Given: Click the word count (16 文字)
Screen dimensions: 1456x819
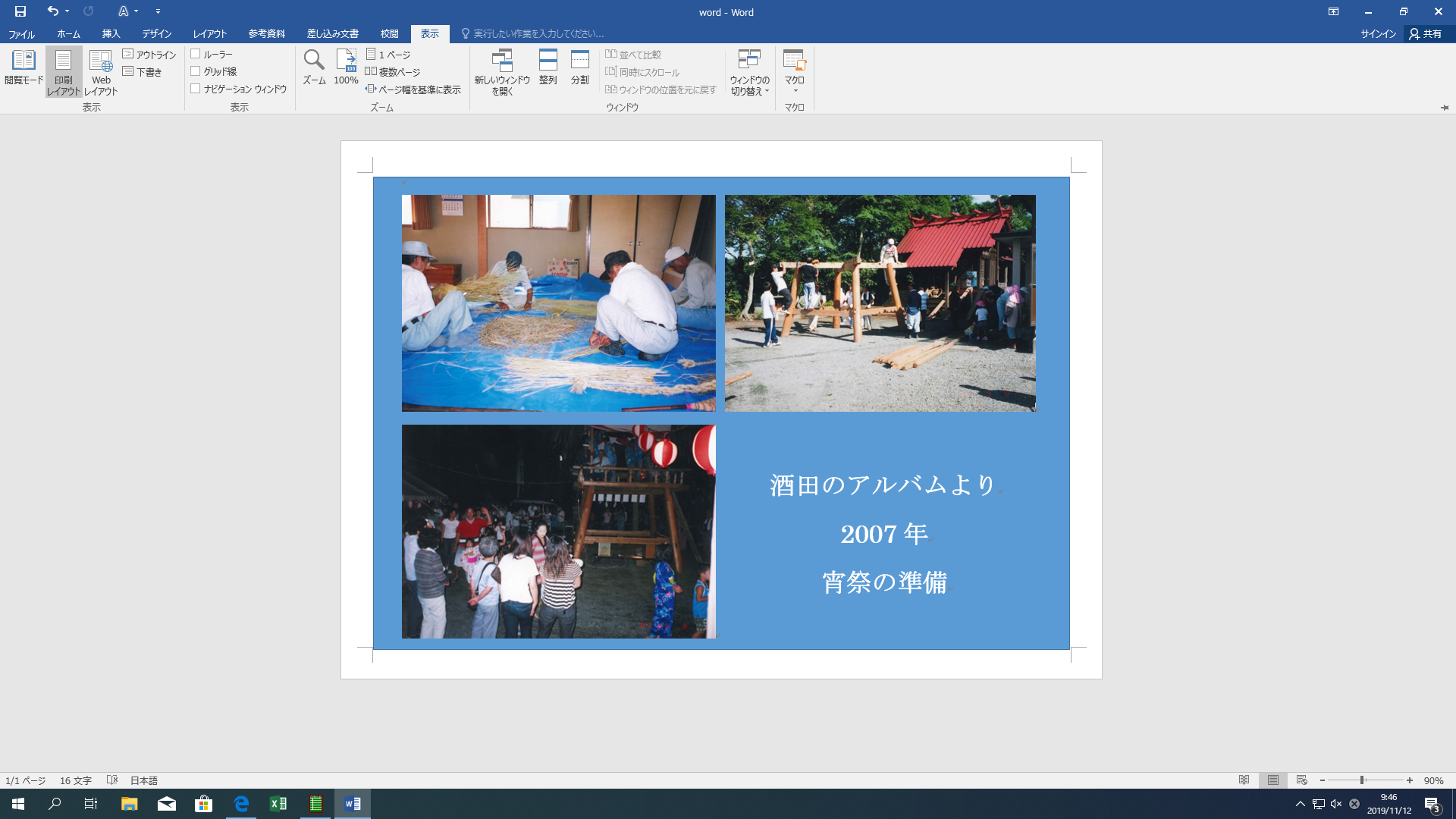Looking at the screenshot, I should click(76, 780).
